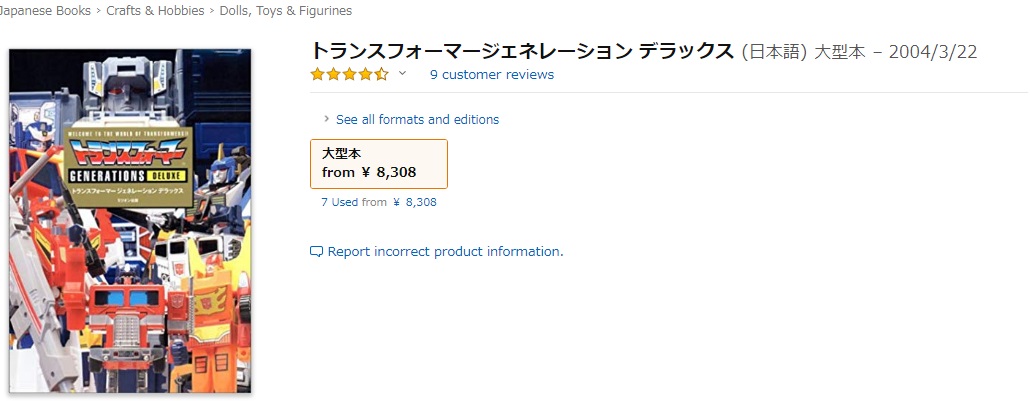The height and width of the screenshot is (401, 1030).
Task: Open the rating breakdown dropdown arrow
Action: coord(403,74)
